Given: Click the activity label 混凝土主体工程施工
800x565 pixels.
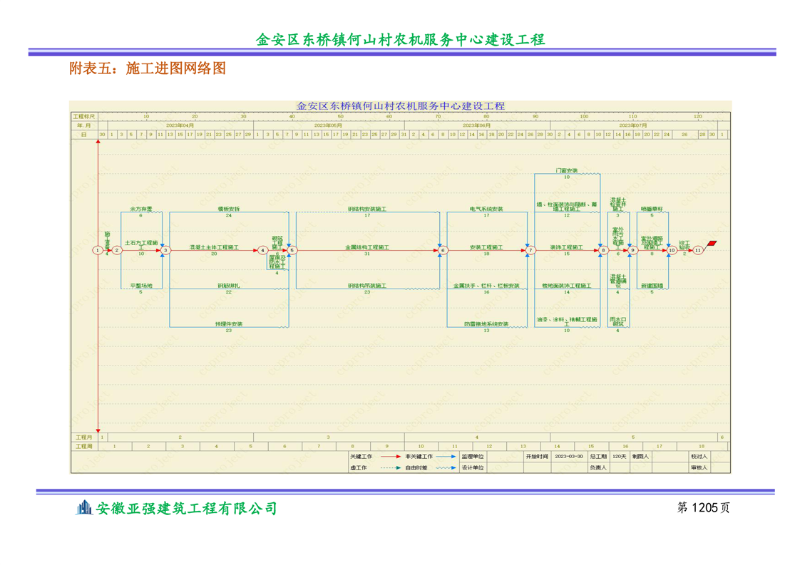Looking at the screenshot, I should click(x=214, y=247).
